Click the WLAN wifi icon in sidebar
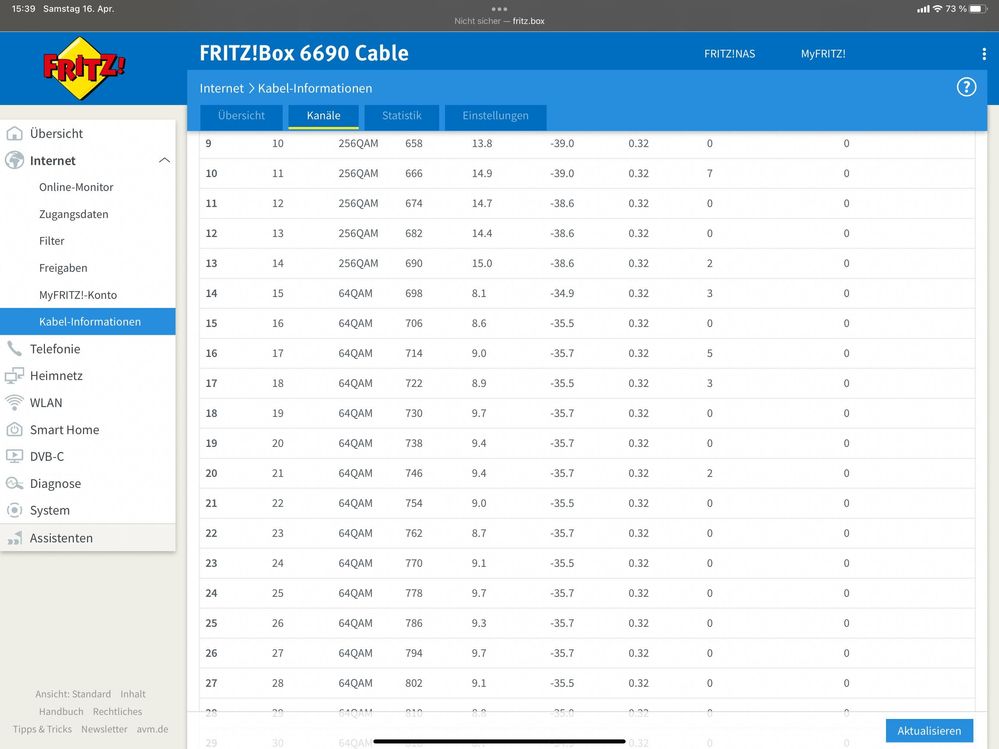 click(14, 403)
